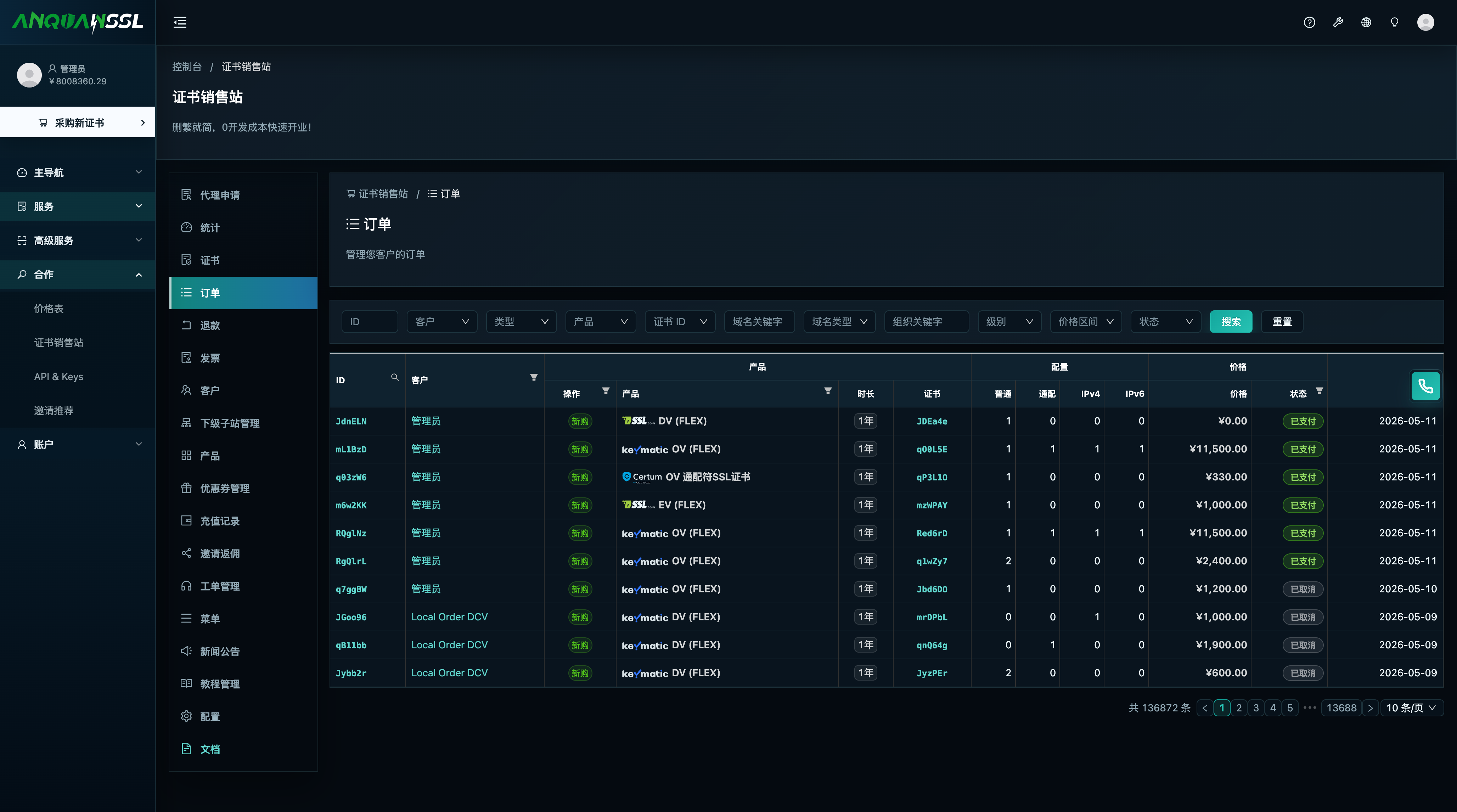
Task: Click the 域名关键字 input field
Action: (x=759, y=322)
